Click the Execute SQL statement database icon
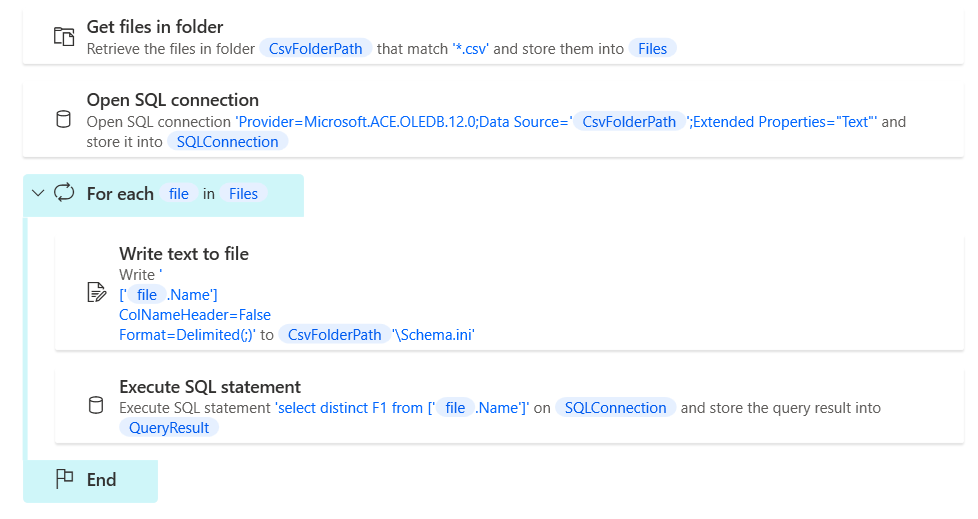978x519 pixels. pos(96,406)
